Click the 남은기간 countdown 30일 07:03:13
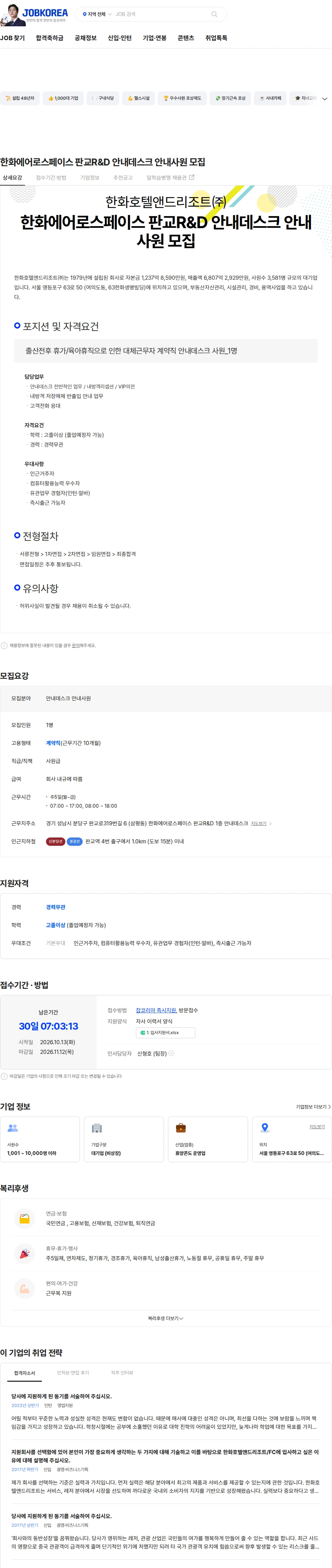 point(48,1026)
